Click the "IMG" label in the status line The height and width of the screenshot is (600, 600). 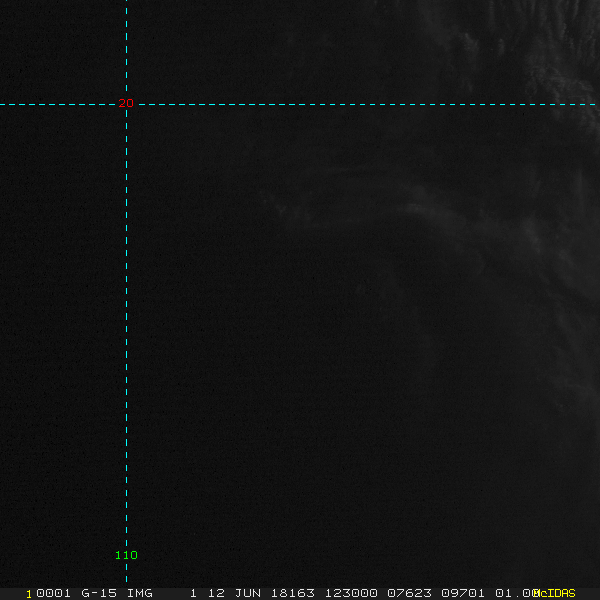point(140,593)
